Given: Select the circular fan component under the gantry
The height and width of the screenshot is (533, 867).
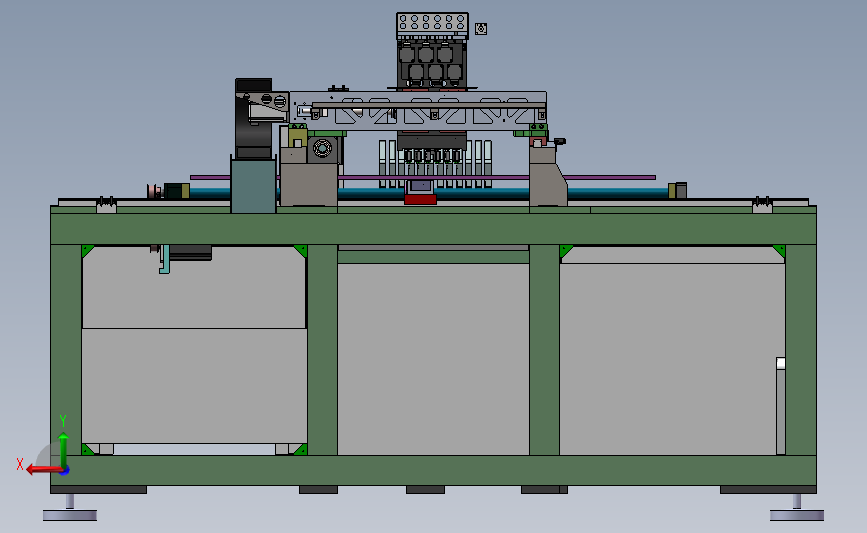Looking at the screenshot, I should pyautogui.click(x=322, y=148).
